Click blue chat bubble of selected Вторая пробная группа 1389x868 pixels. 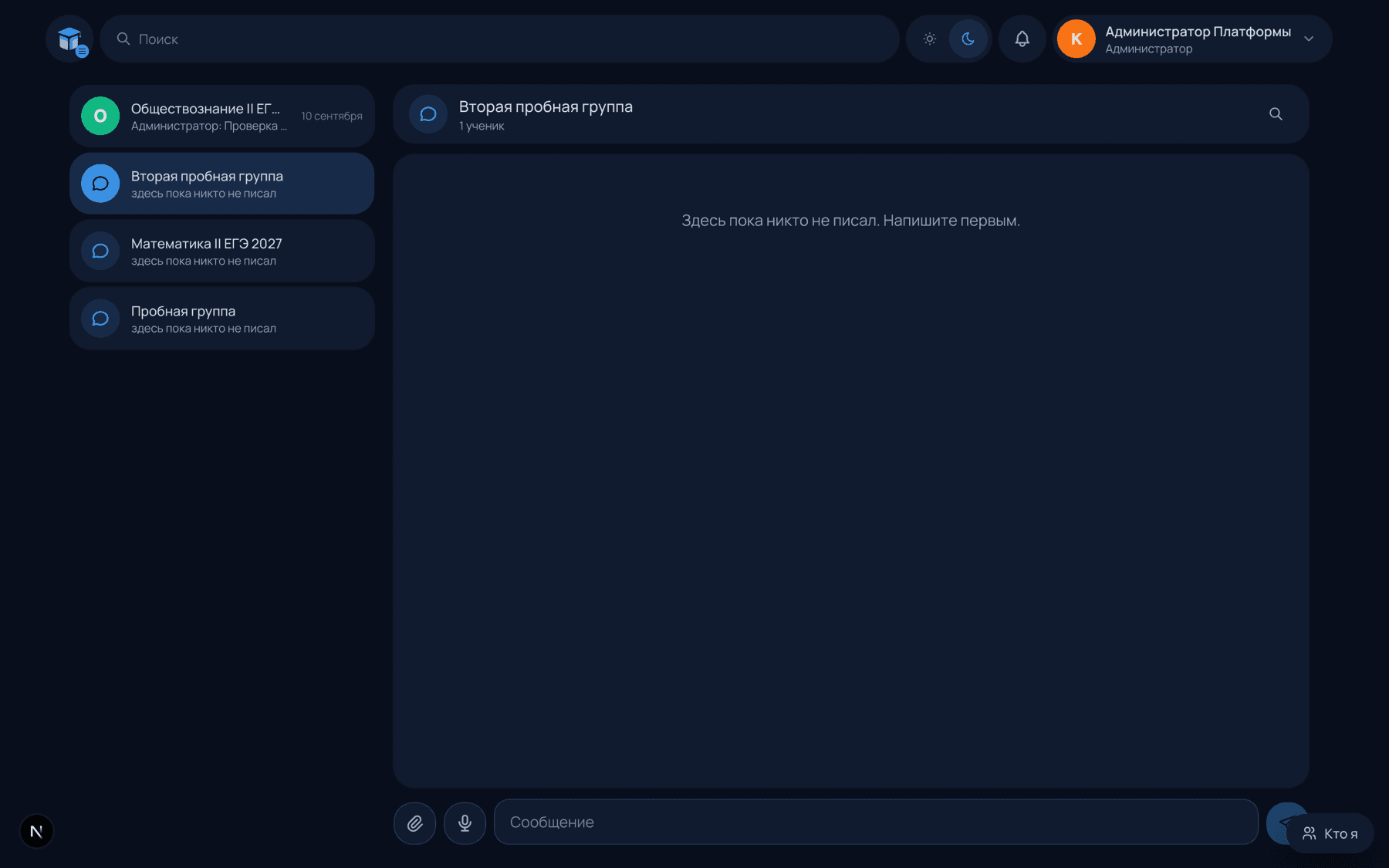tap(100, 184)
